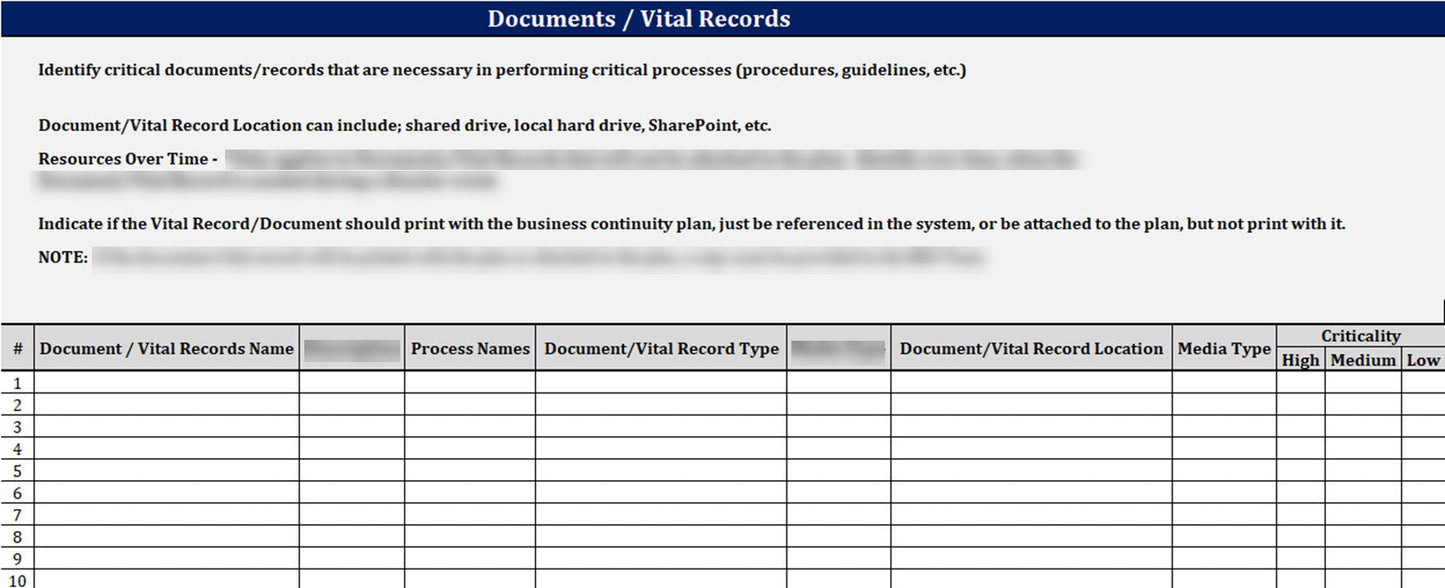Click row 1 Document / Vital Records Name cell

coord(166,382)
